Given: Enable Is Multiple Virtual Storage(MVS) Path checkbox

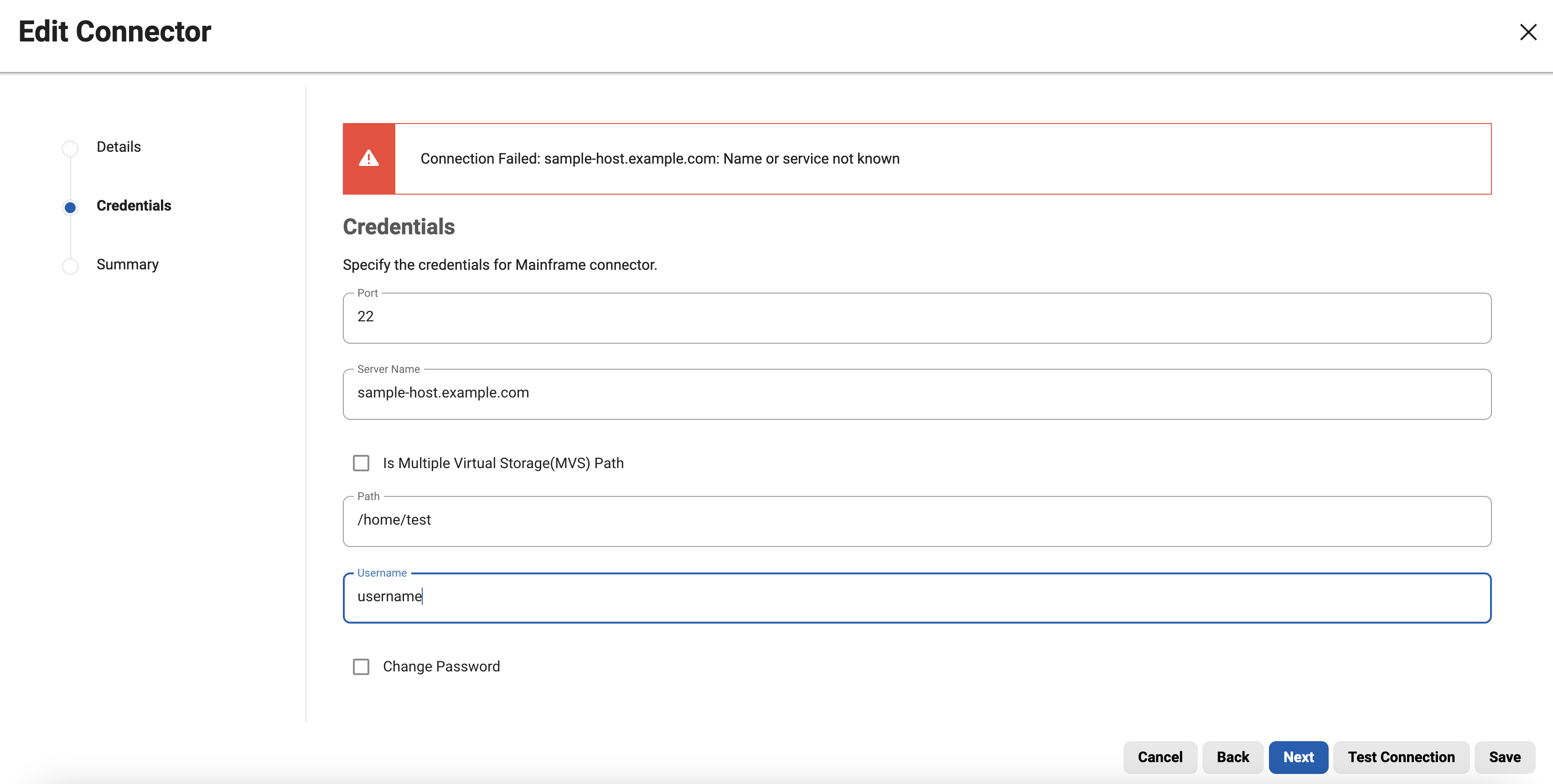Looking at the screenshot, I should coord(361,463).
